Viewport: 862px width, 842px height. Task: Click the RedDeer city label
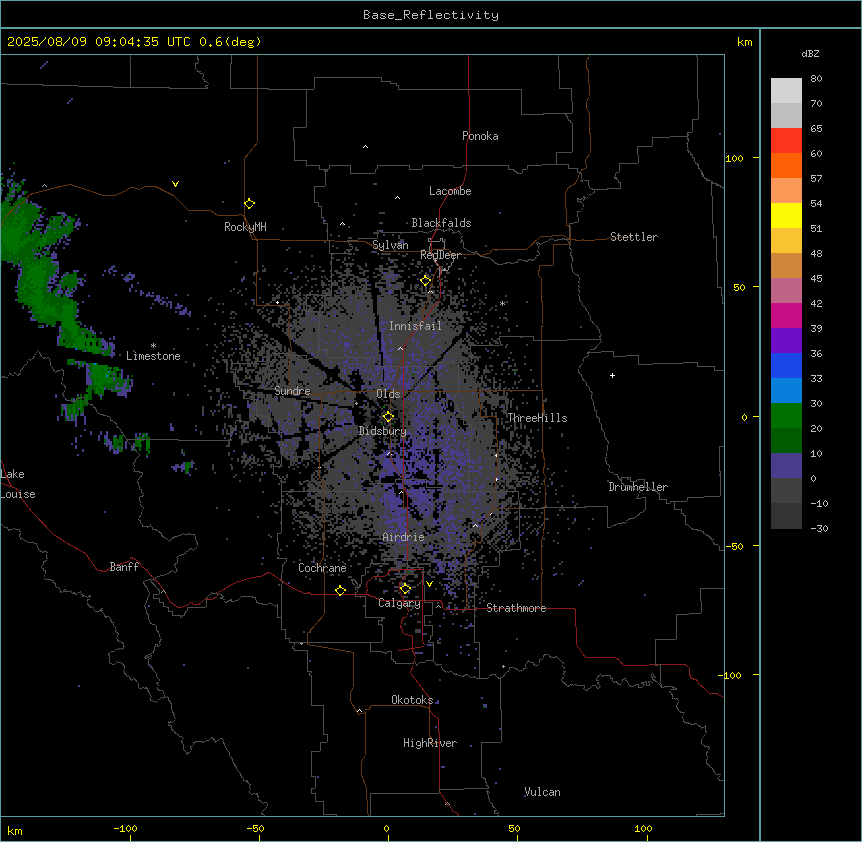tap(440, 255)
